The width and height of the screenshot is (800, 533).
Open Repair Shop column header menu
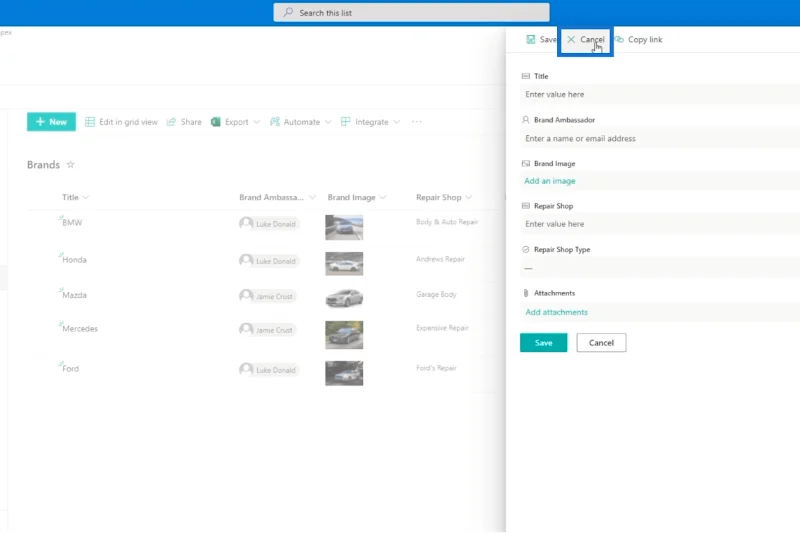(444, 197)
